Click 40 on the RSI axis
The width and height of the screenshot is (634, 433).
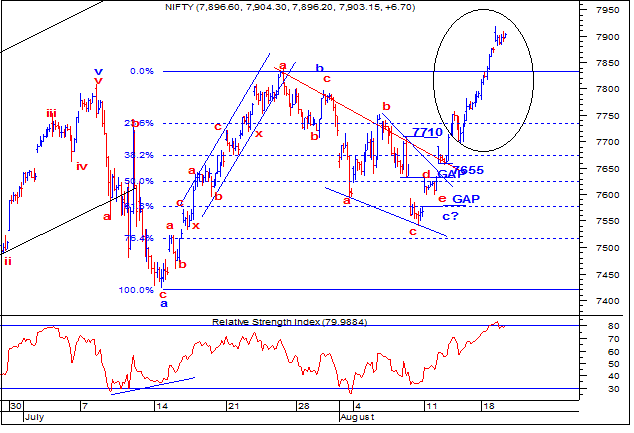(614, 376)
